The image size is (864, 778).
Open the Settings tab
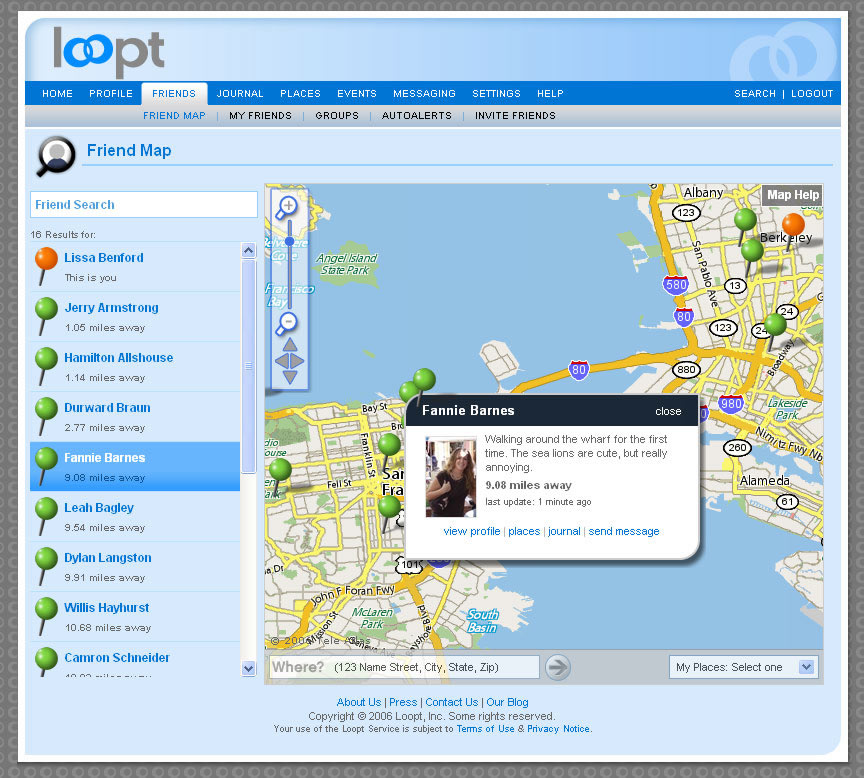point(496,94)
